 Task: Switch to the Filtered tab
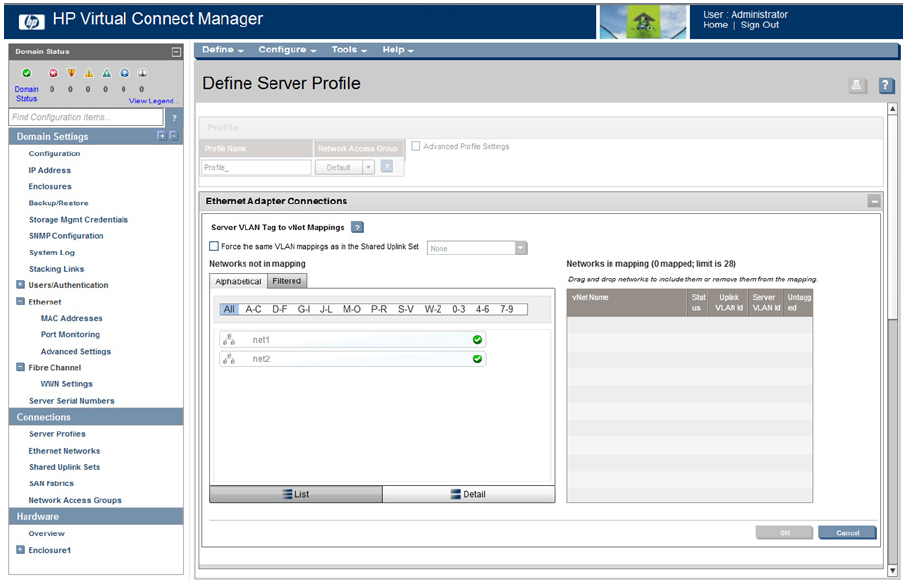[x=287, y=281]
